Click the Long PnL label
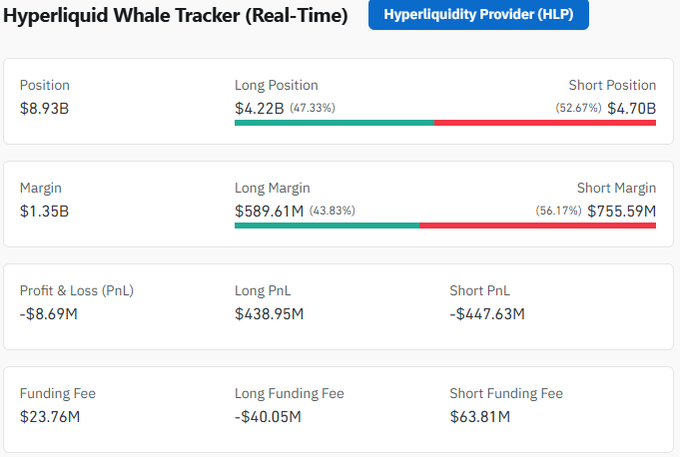The width and height of the screenshot is (680, 457). (x=263, y=291)
